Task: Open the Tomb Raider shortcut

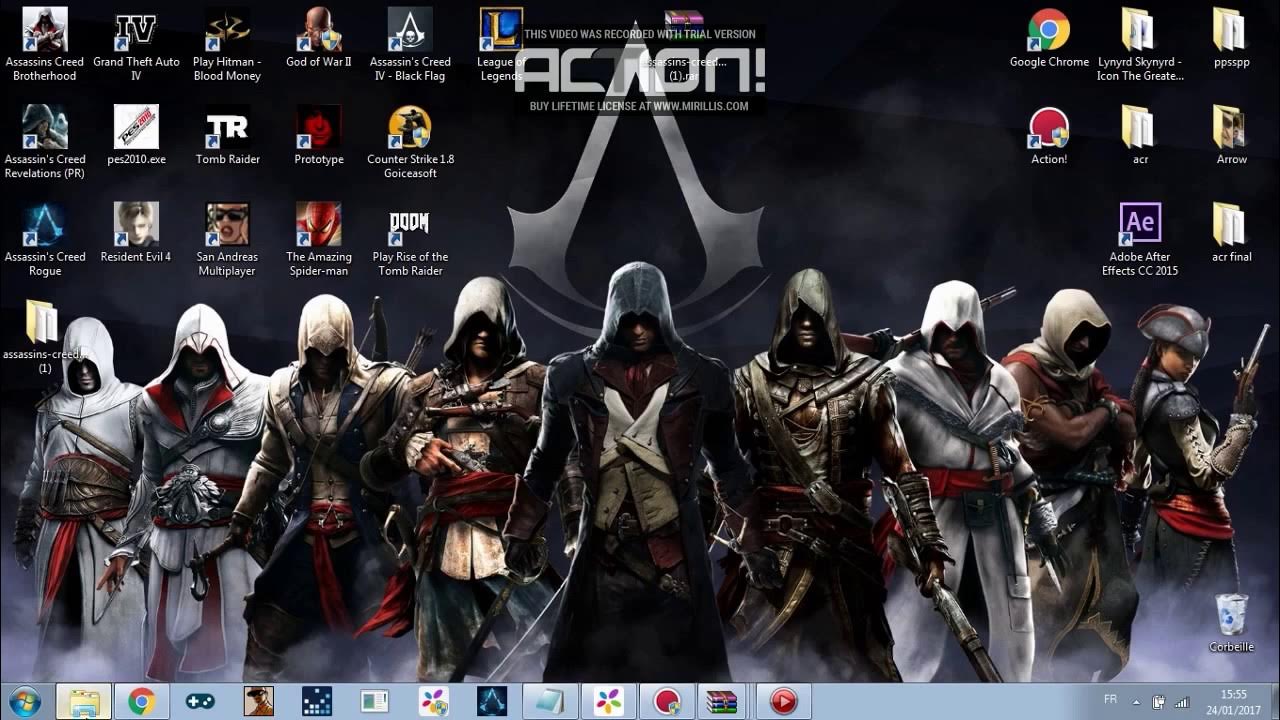Action: point(227,136)
